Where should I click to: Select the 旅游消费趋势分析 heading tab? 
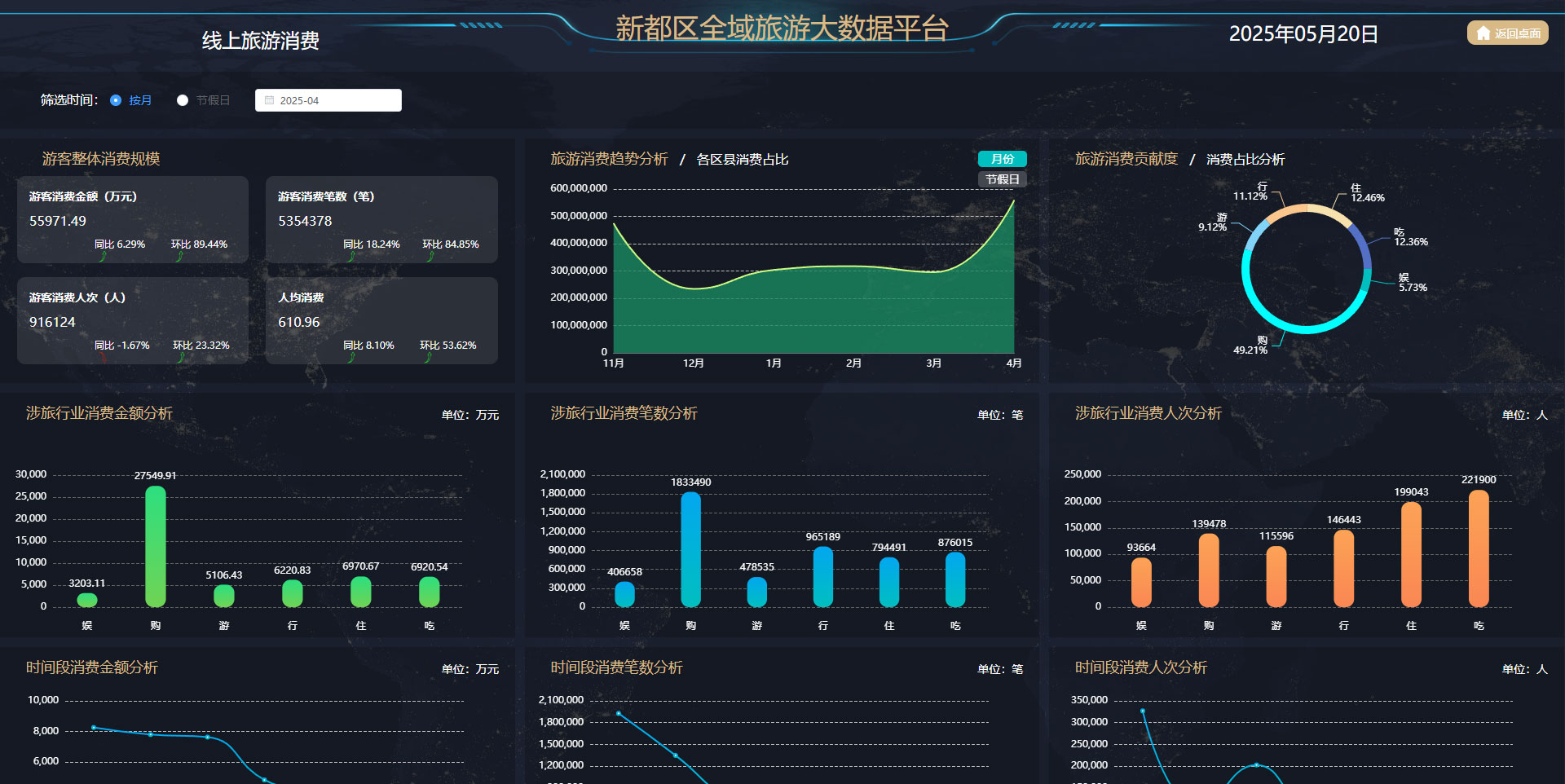pos(609,159)
